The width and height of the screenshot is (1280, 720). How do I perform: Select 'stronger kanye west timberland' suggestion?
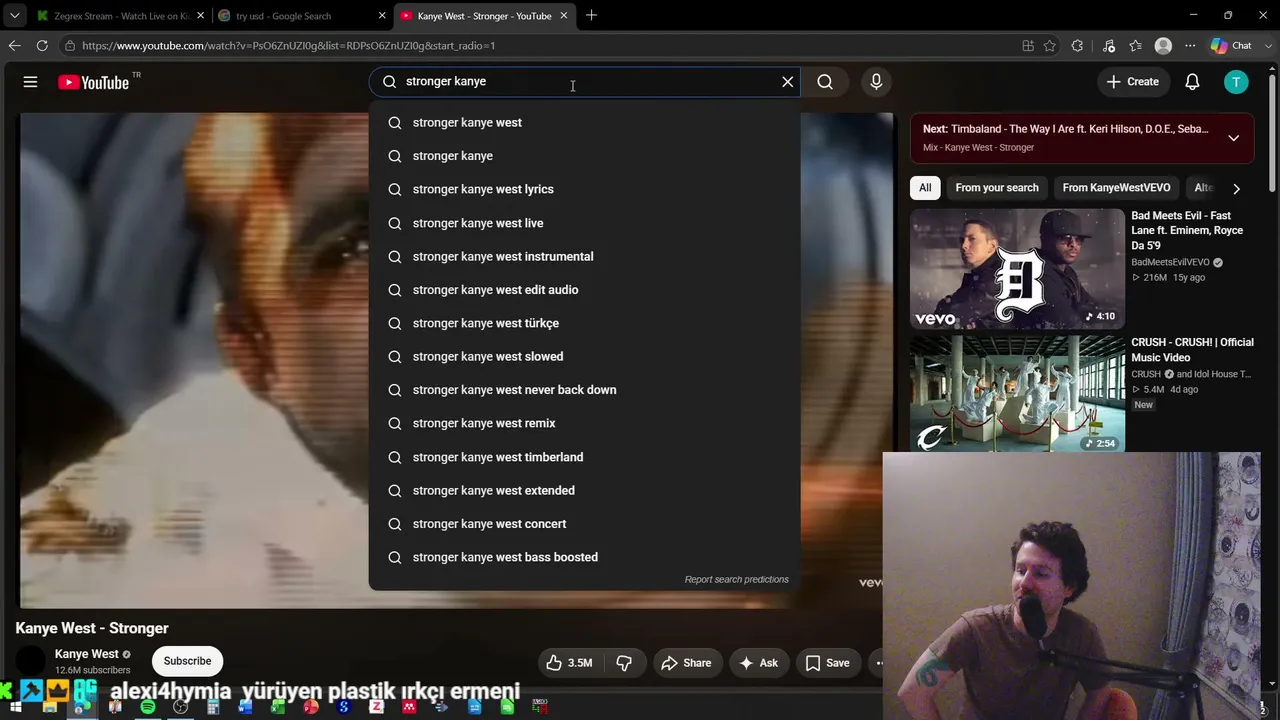584,457
